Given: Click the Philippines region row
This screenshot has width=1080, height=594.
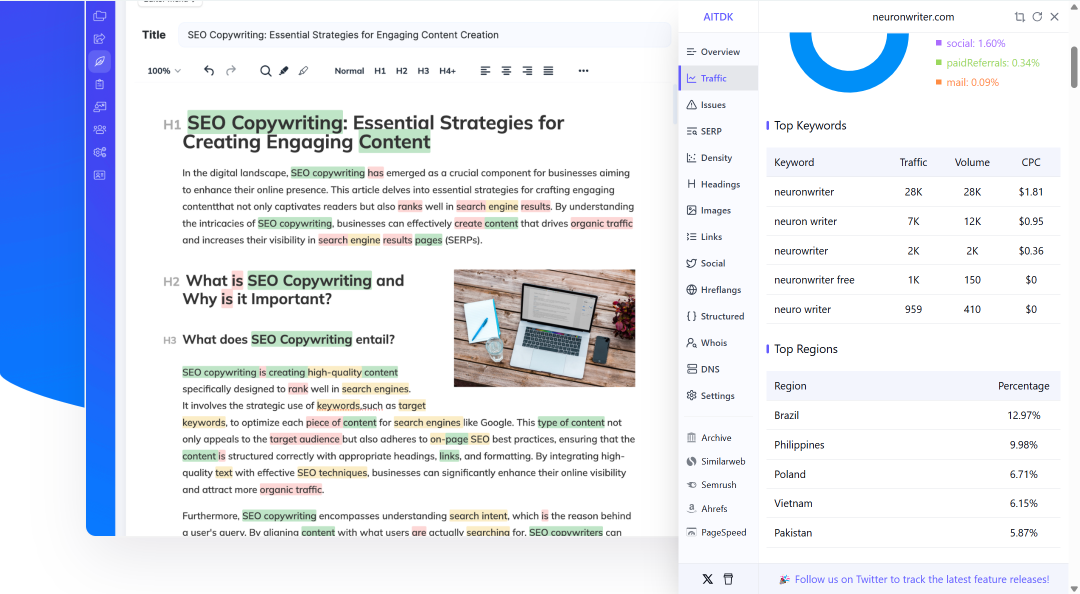Looking at the screenshot, I should pyautogui.click(x=913, y=445).
